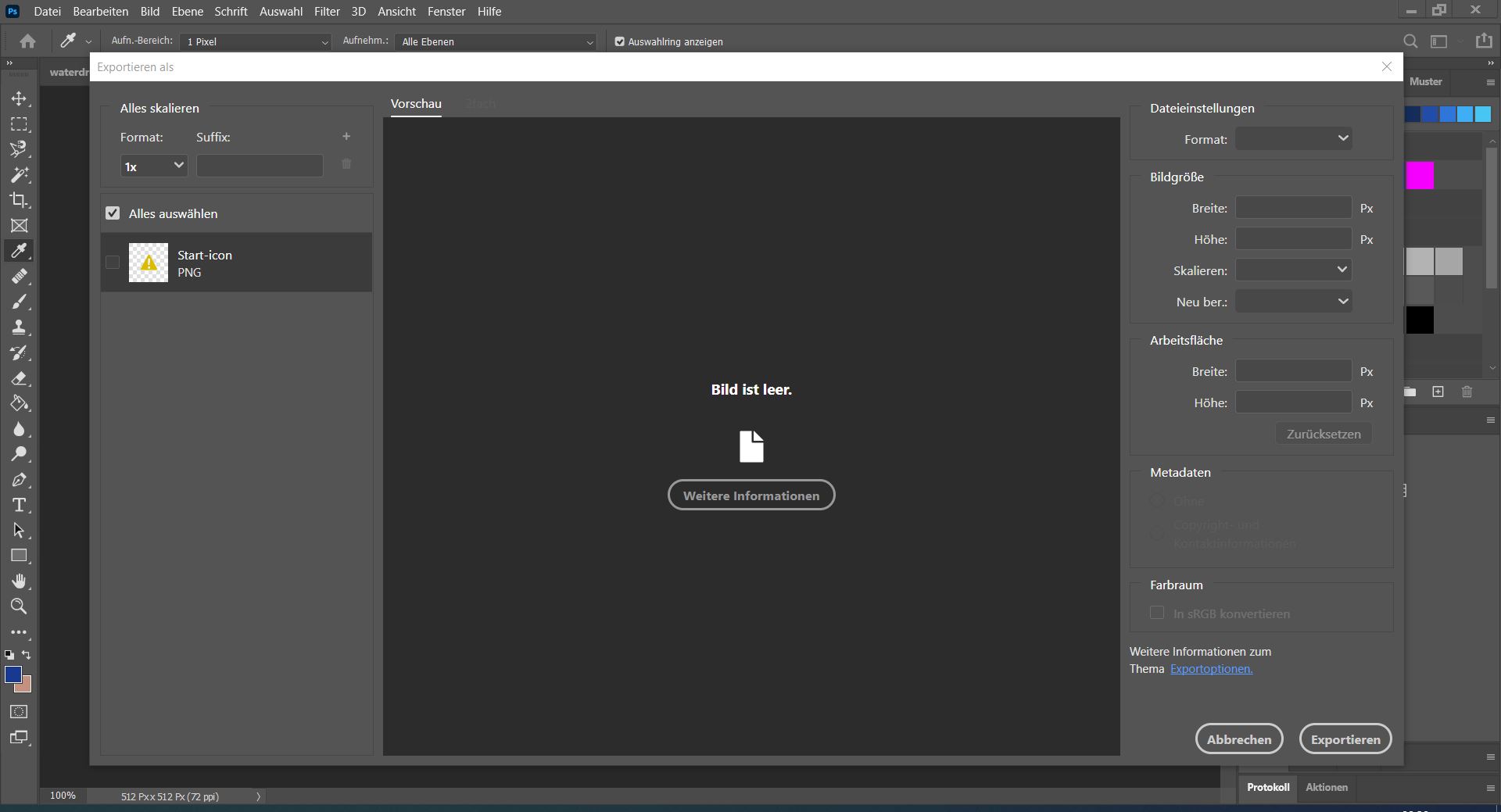Screen dimensions: 1501x812
Task: Follow the Exportoptionen link
Action: coord(1211,669)
